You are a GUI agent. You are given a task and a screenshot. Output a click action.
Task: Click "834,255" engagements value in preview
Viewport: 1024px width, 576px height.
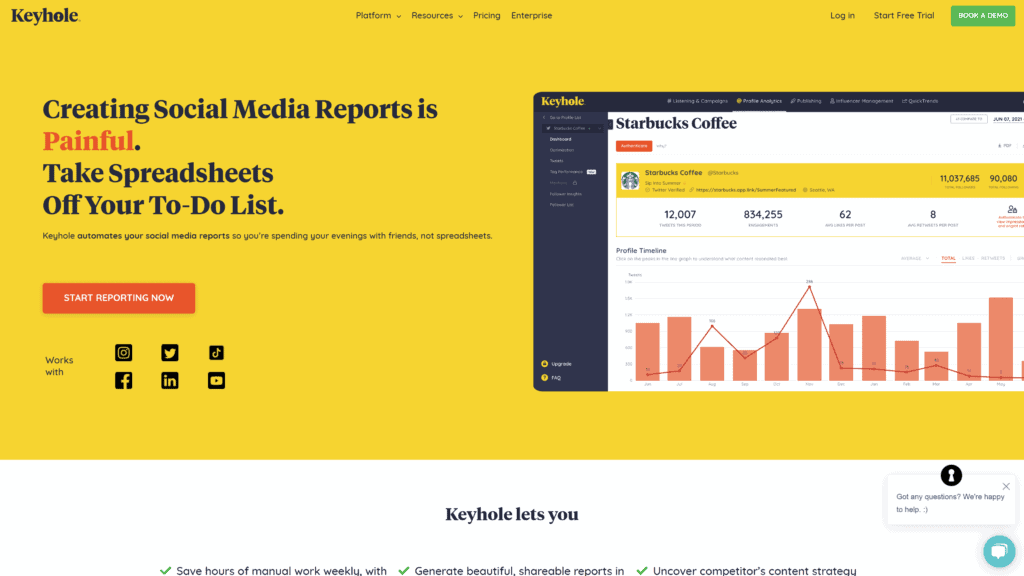[763, 214]
